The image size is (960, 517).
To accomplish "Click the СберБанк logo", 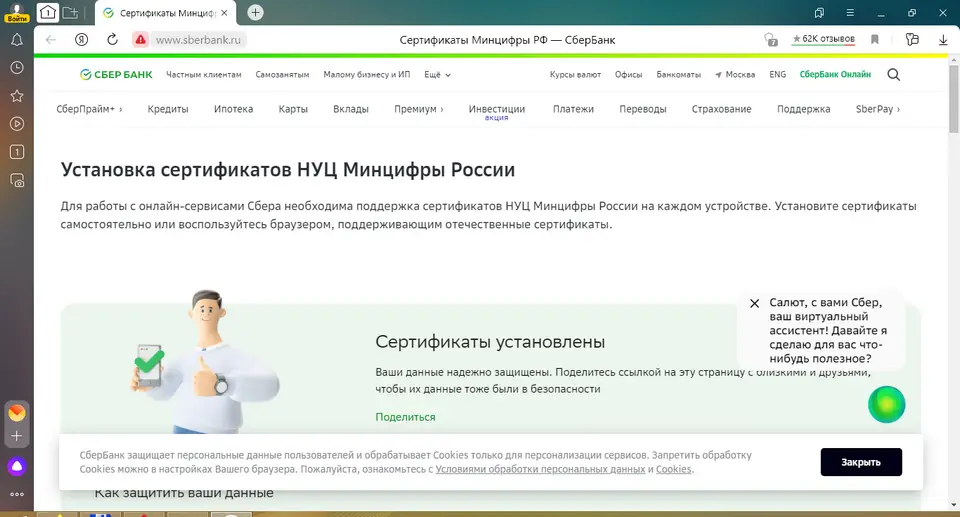I will pyautogui.click(x=116, y=74).
